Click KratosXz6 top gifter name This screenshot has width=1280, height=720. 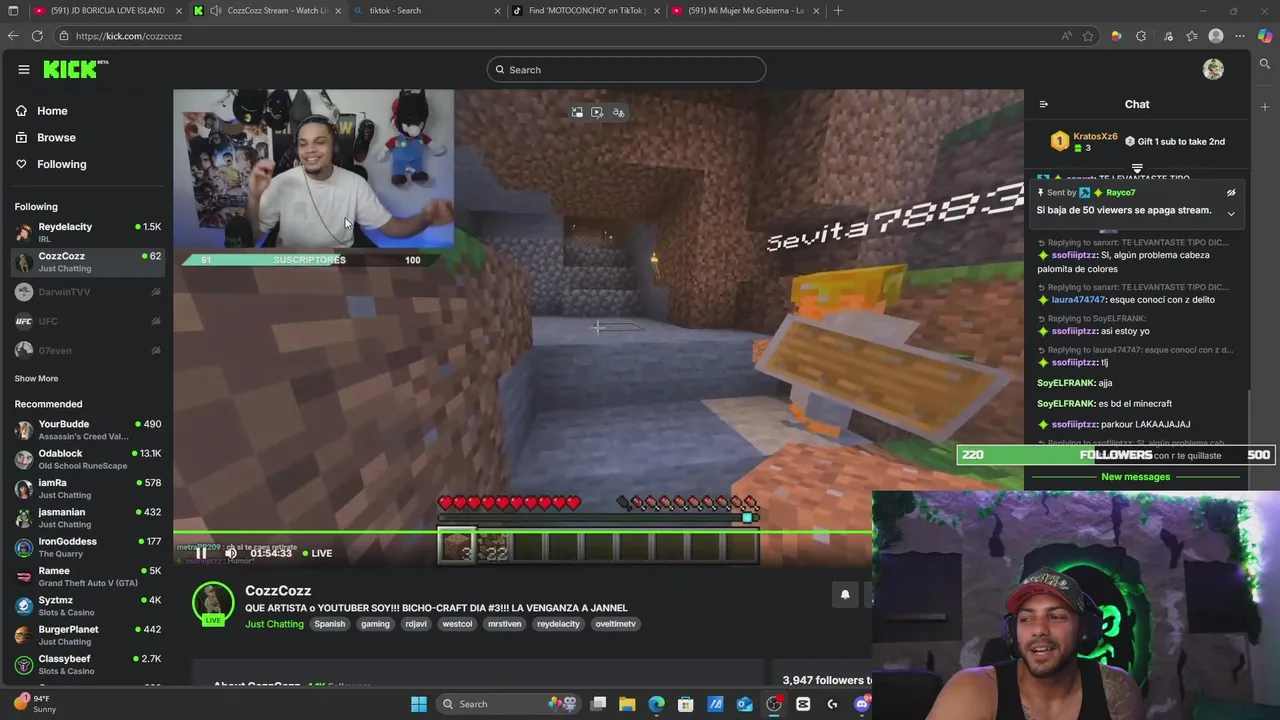1095,136
